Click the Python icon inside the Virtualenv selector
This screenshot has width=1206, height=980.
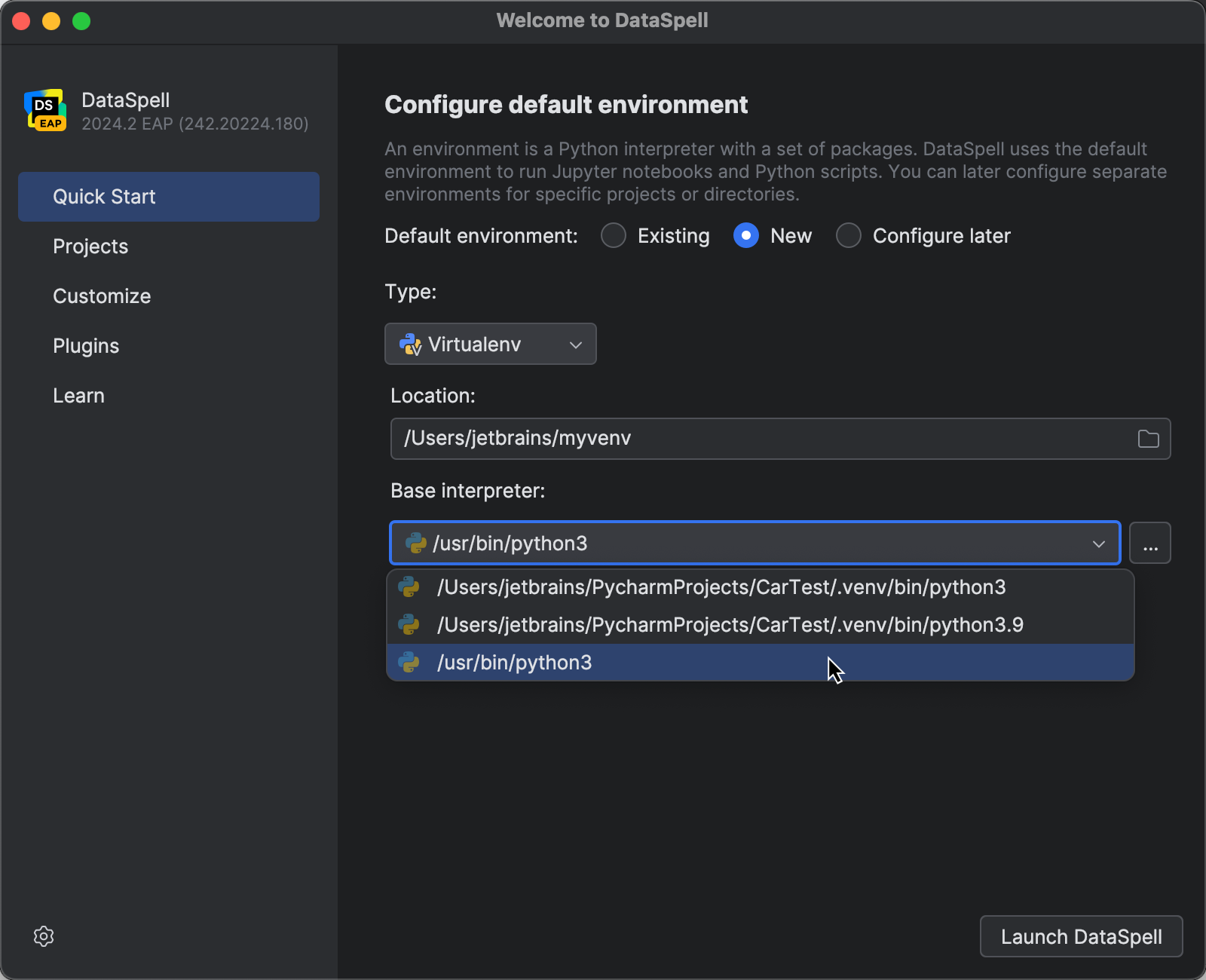pos(411,344)
